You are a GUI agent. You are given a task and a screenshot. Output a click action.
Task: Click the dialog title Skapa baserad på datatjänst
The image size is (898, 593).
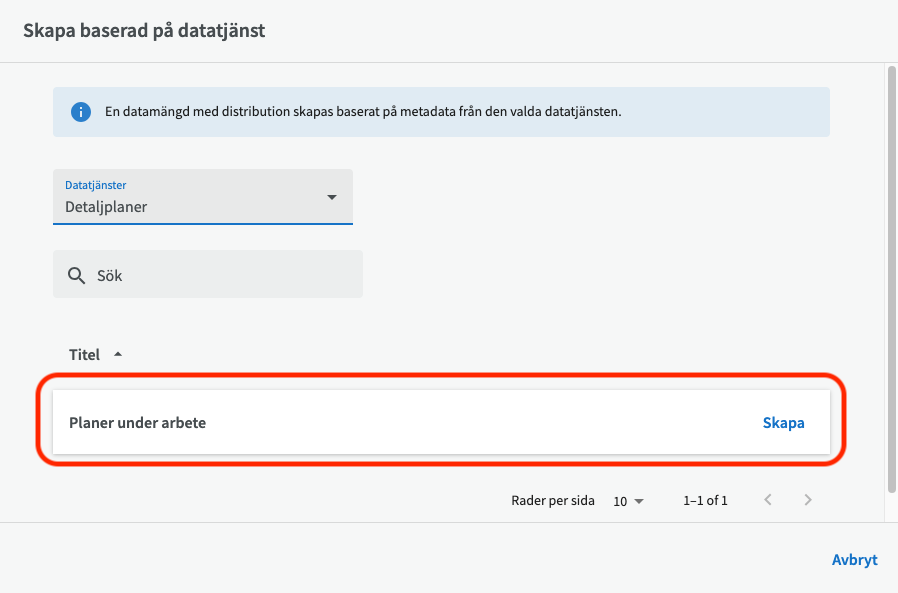(144, 31)
